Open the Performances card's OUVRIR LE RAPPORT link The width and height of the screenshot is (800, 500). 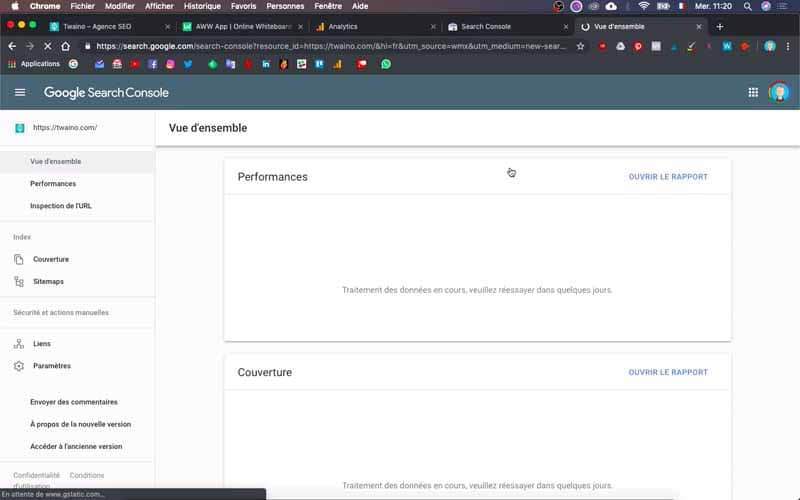click(x=668, y=177)
